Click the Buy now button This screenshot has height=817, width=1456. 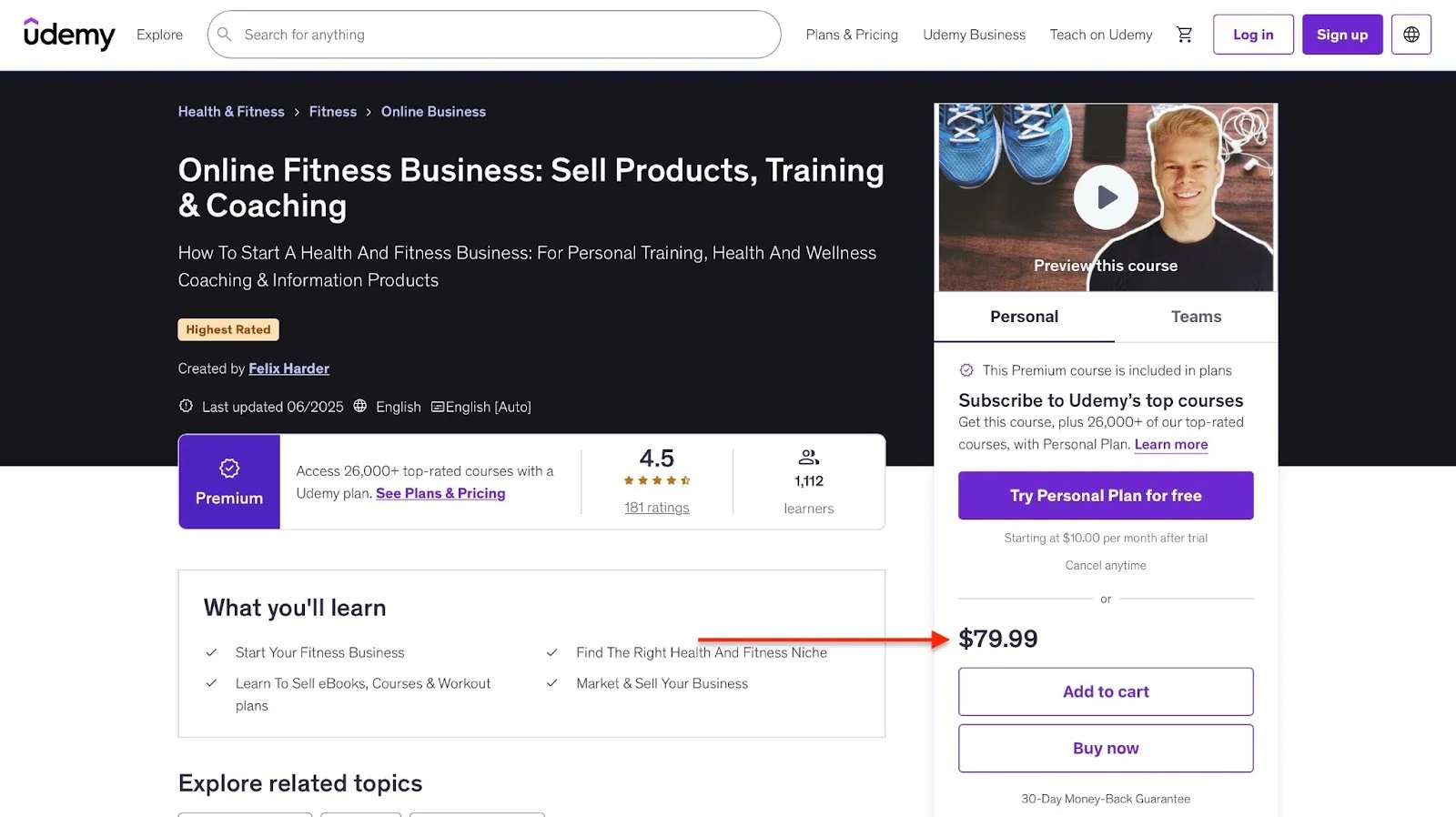[1106, 748]
